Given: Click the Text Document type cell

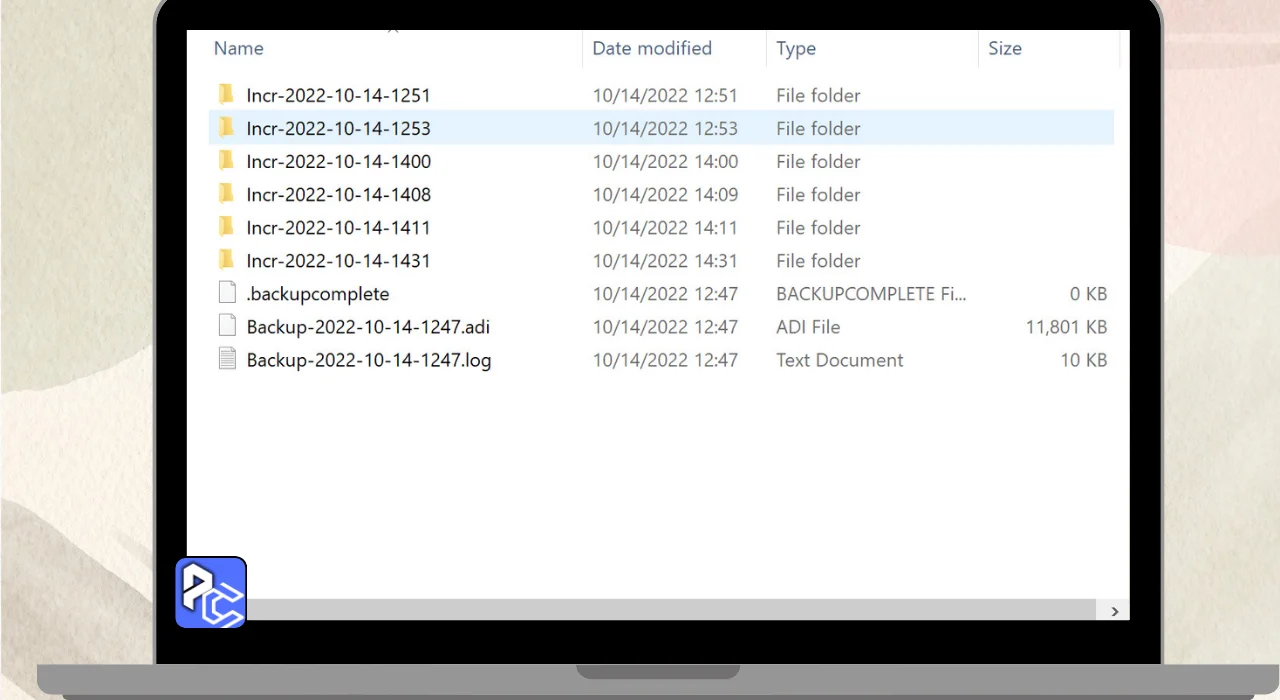Looking at the screenshot, I should pyautogui.click(x=840, y=360).
